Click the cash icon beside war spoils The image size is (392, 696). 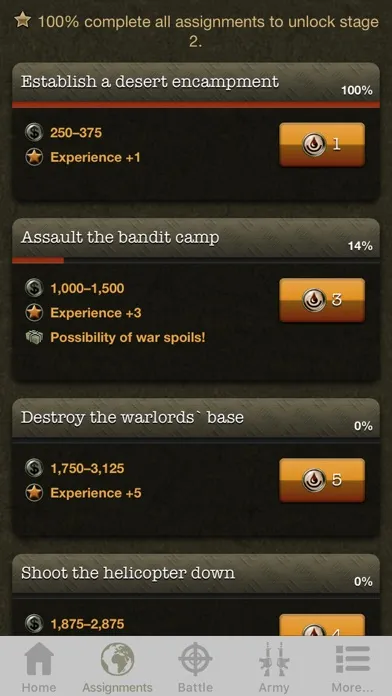pos(34,337)
